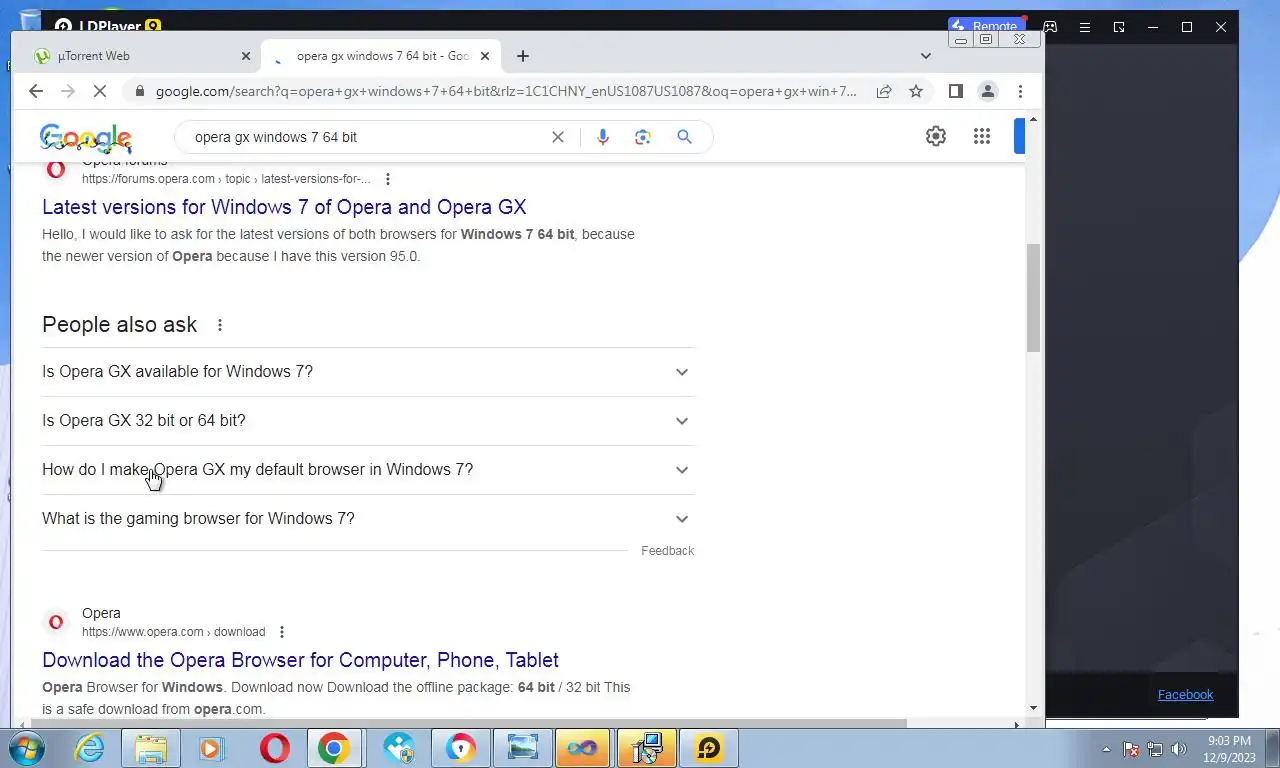
Task: Search by image with Google Lens
Action: pos(643,137)
